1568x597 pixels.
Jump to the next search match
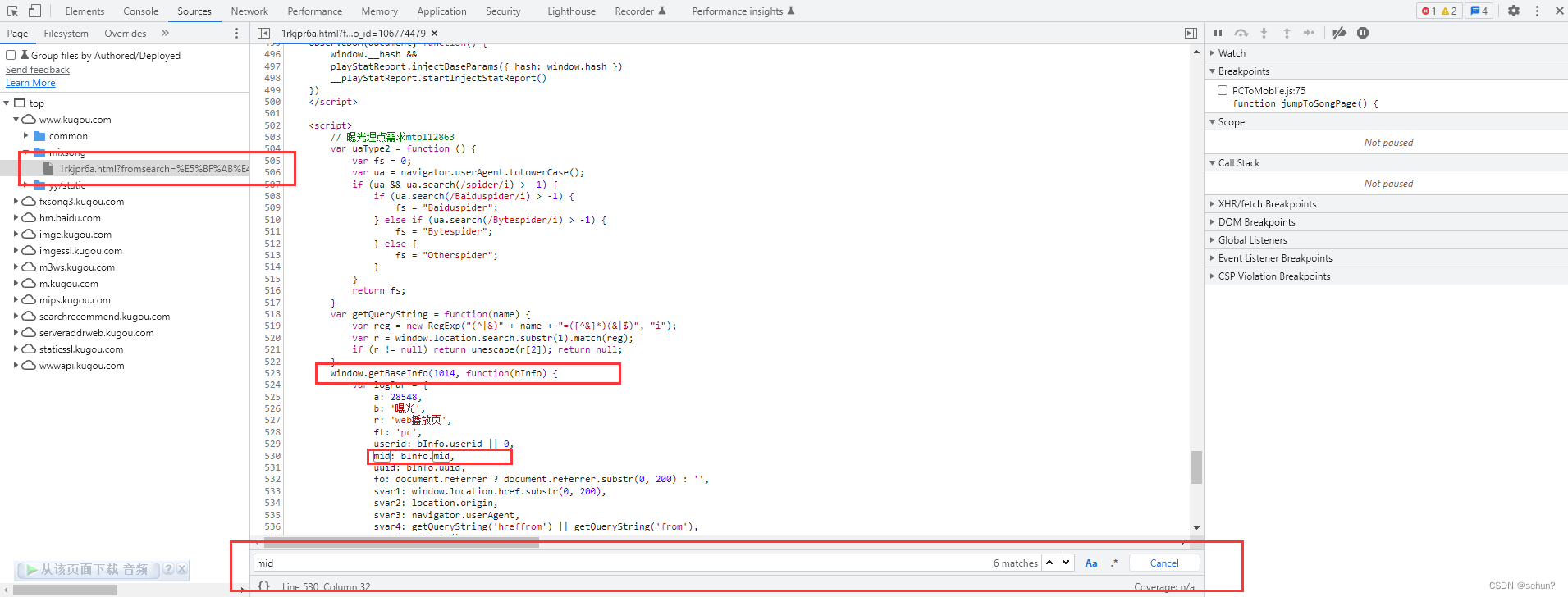(x=1065, y=563)
